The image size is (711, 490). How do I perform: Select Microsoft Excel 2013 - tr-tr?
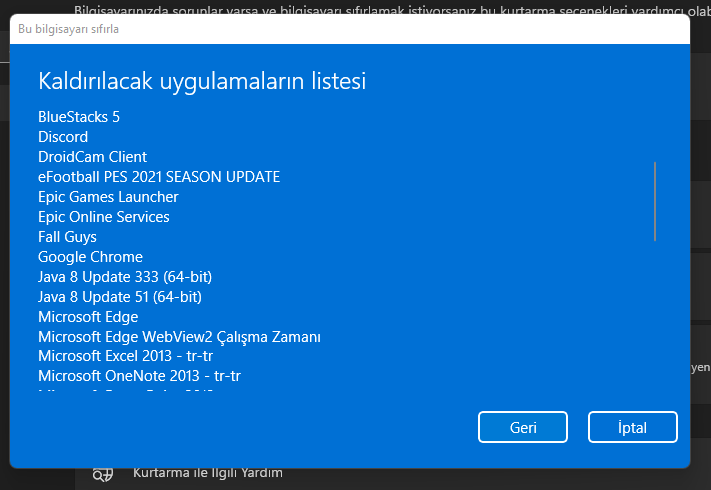(x=126, y=356)
